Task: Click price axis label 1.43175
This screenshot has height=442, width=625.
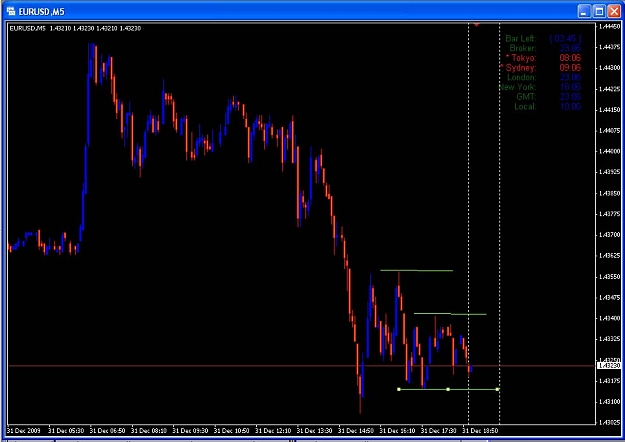Action: click(x=609, y=381)
